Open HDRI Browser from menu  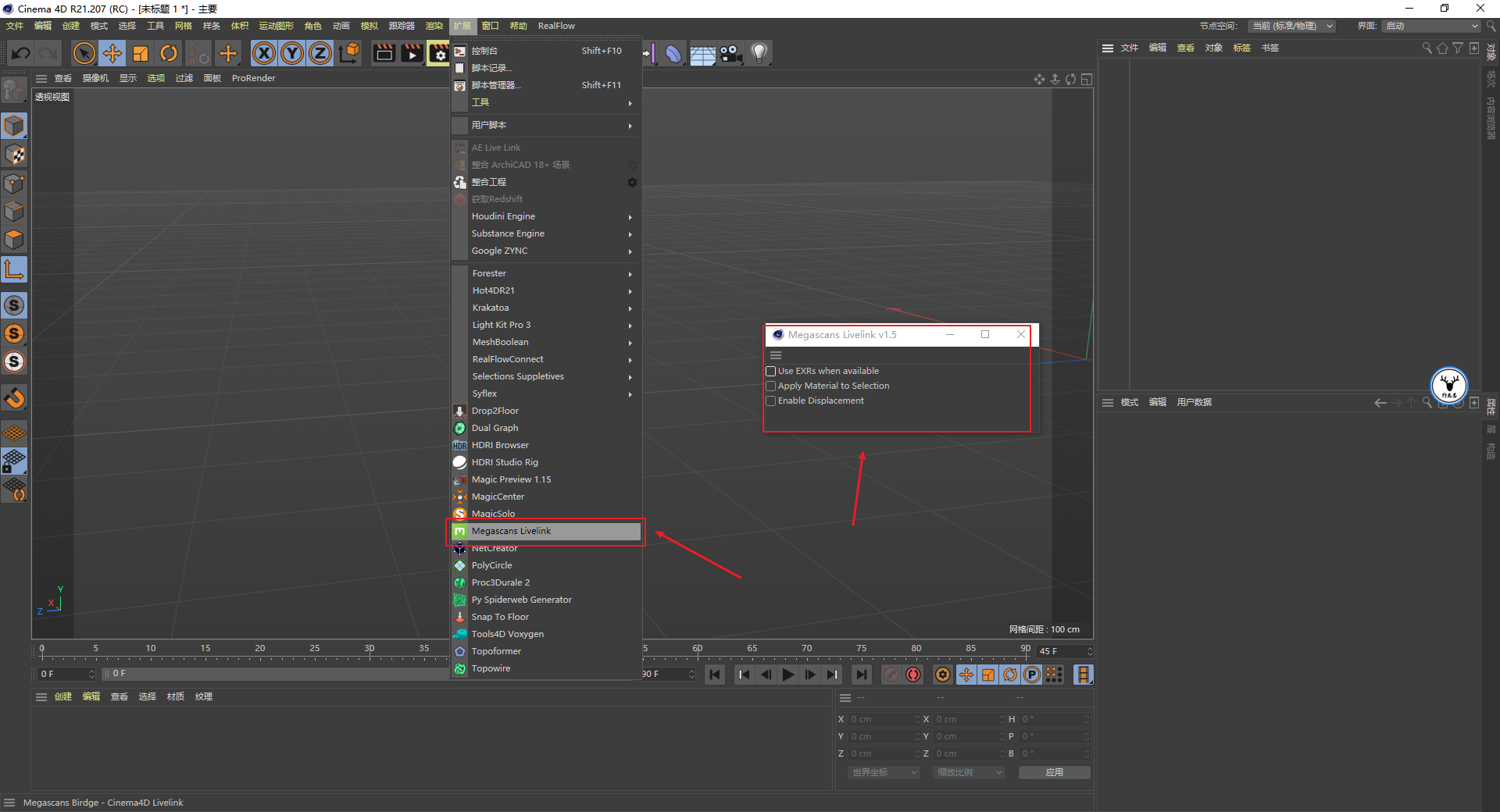[x=546, y=445]
